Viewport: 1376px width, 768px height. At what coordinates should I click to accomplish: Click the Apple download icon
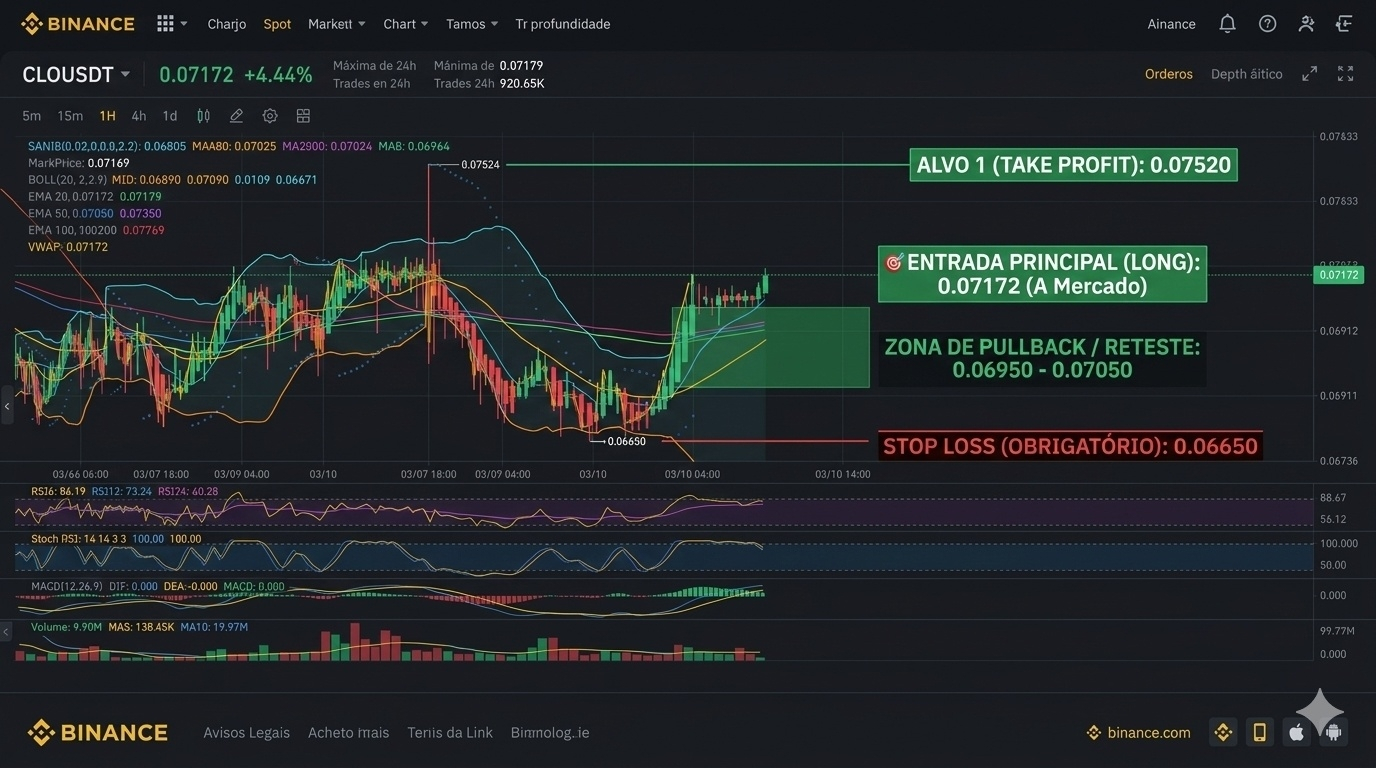pos(1297,733)
